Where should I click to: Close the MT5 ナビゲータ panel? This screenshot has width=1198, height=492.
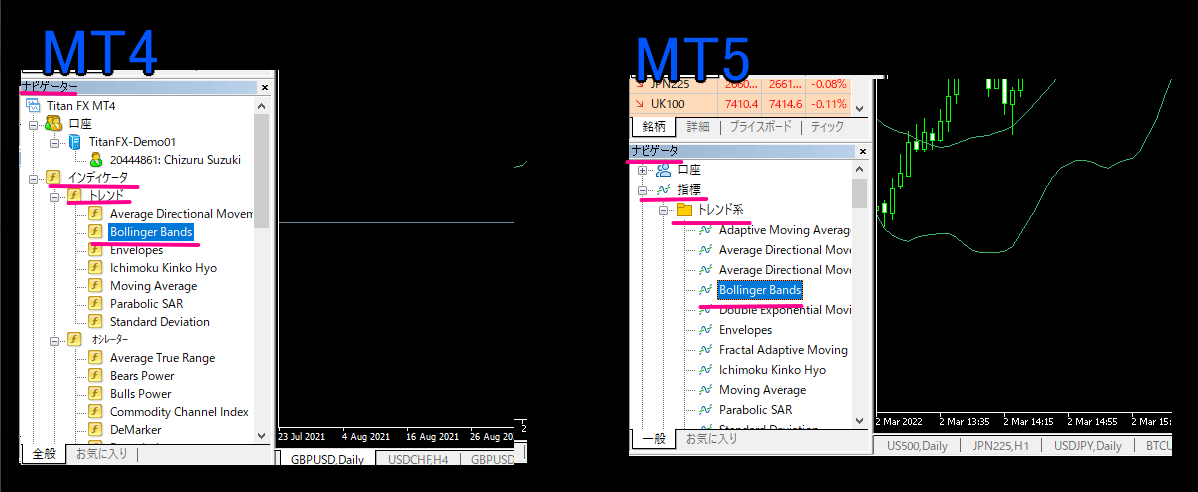coord(863,151)
